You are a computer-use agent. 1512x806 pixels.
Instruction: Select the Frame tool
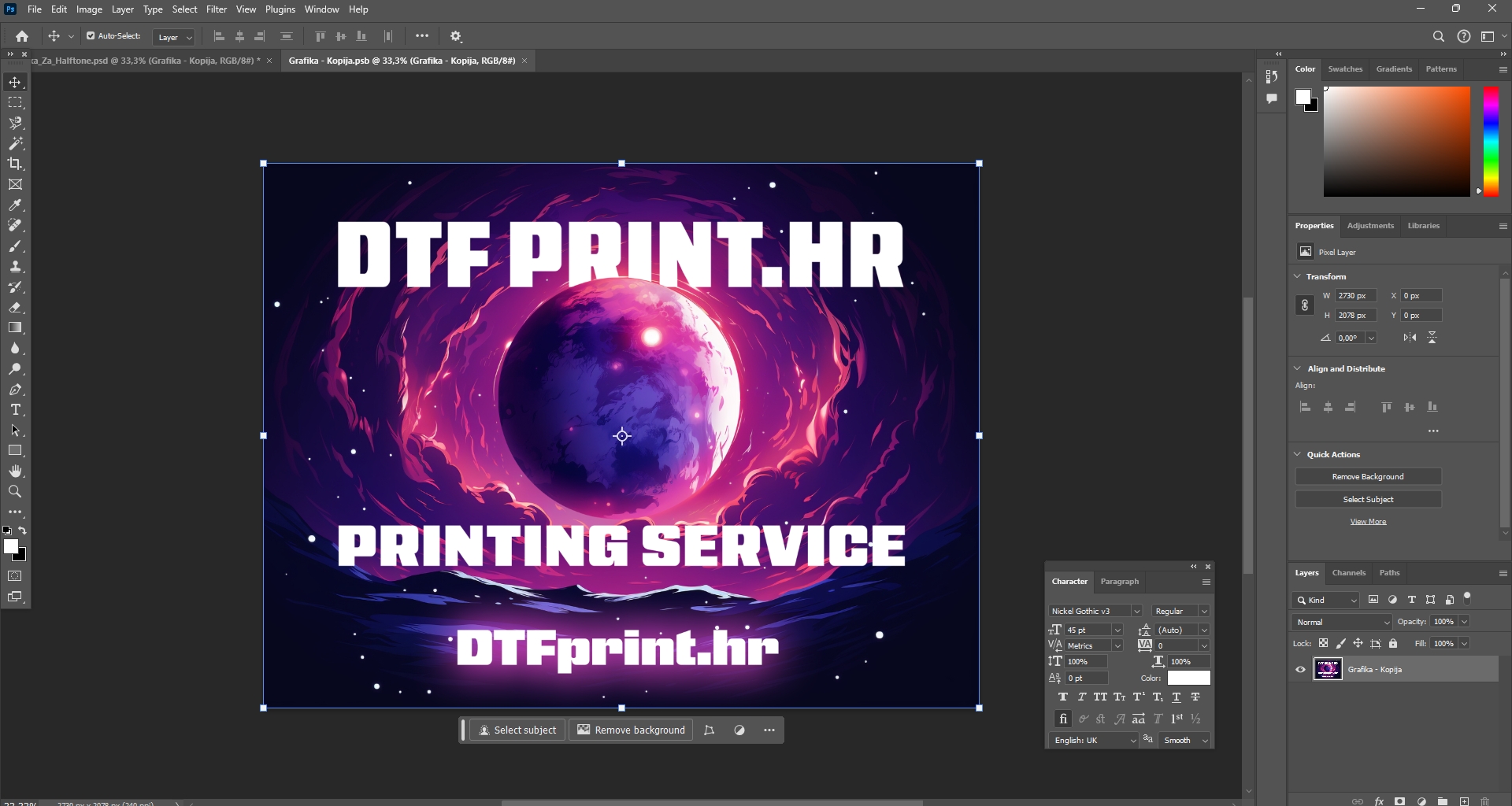(x=15, y=184)
